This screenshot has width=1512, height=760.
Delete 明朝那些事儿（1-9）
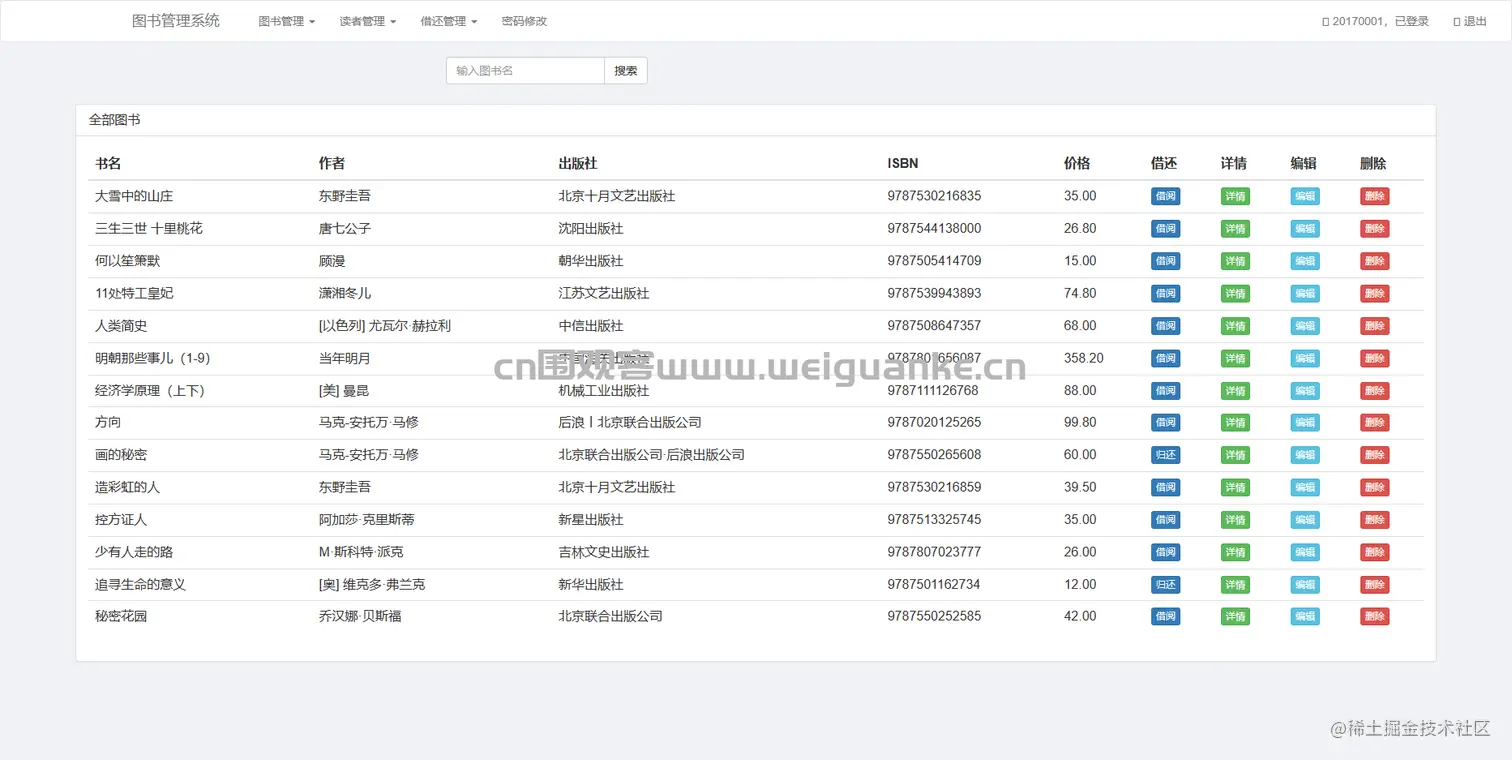1374,358
